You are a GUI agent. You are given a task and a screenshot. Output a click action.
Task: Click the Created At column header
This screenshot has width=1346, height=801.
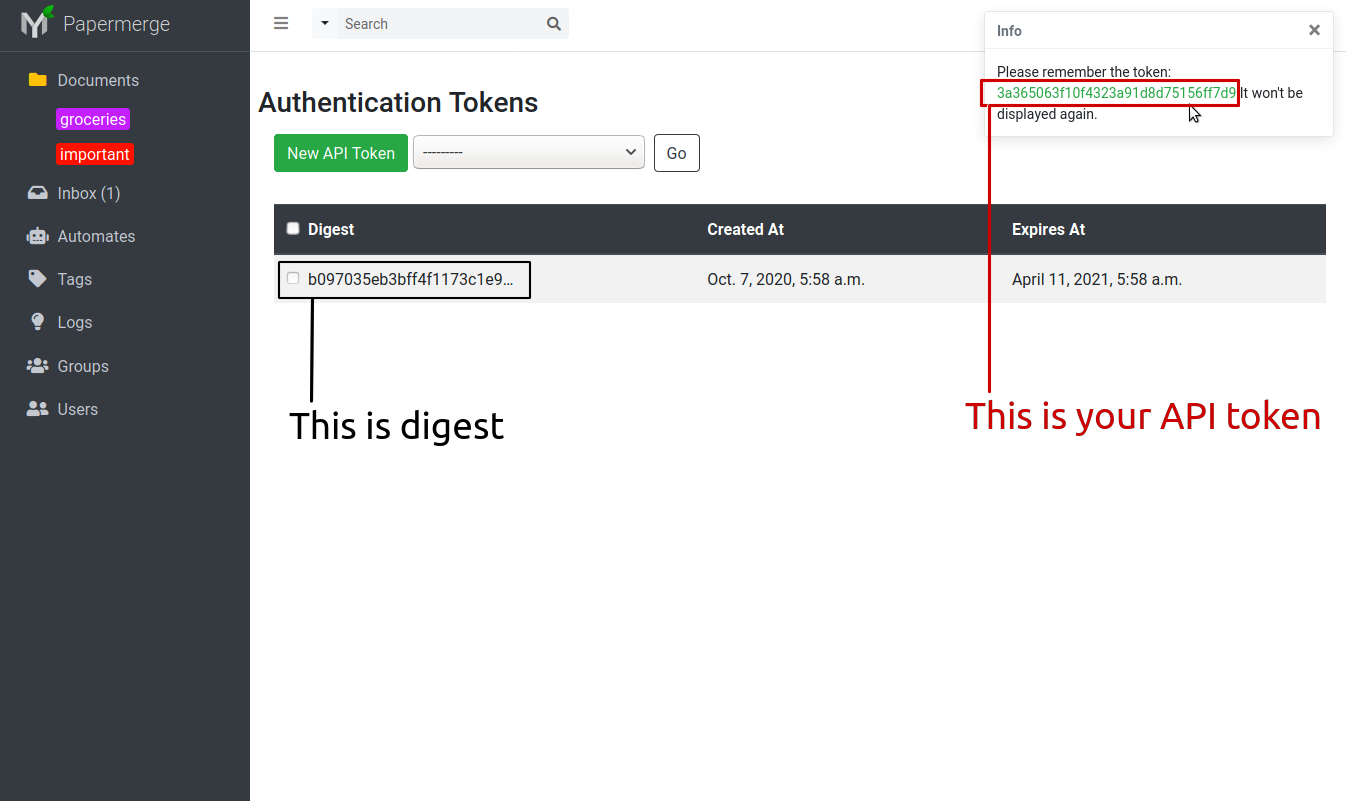click(745, 229)
